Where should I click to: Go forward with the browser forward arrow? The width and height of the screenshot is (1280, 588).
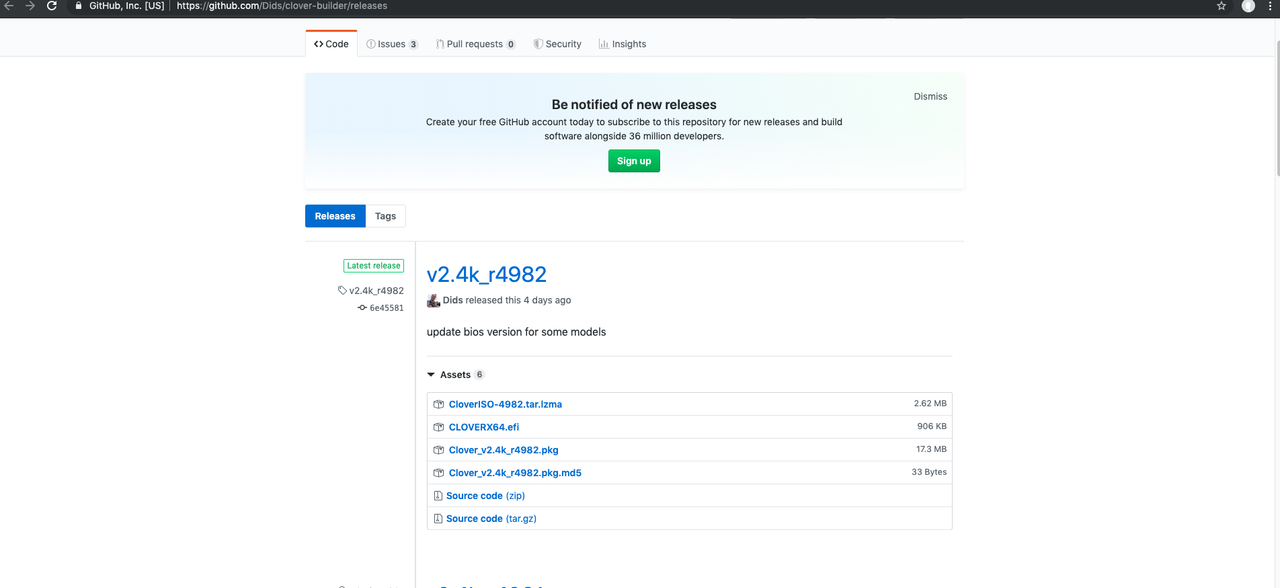[x=30, y=6]
